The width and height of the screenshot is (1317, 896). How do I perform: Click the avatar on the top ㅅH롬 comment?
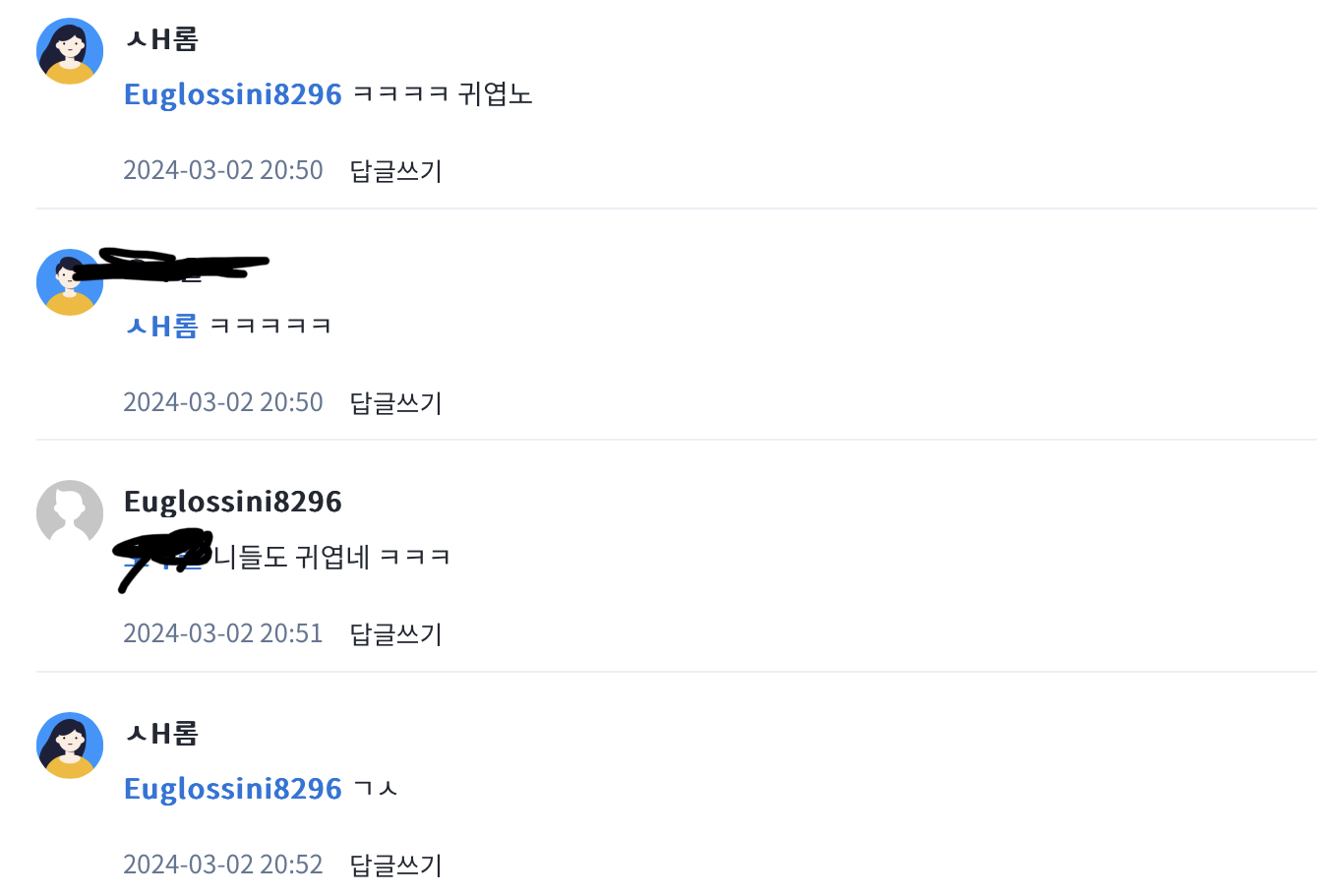[x=70, y=51]
